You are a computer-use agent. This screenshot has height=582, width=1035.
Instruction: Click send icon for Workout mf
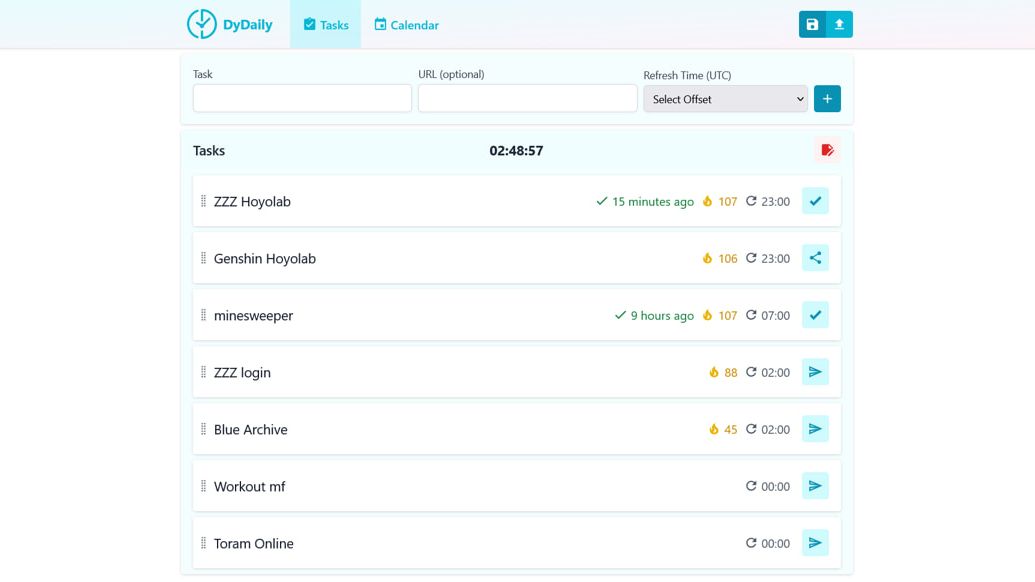(x=815, y=486)
